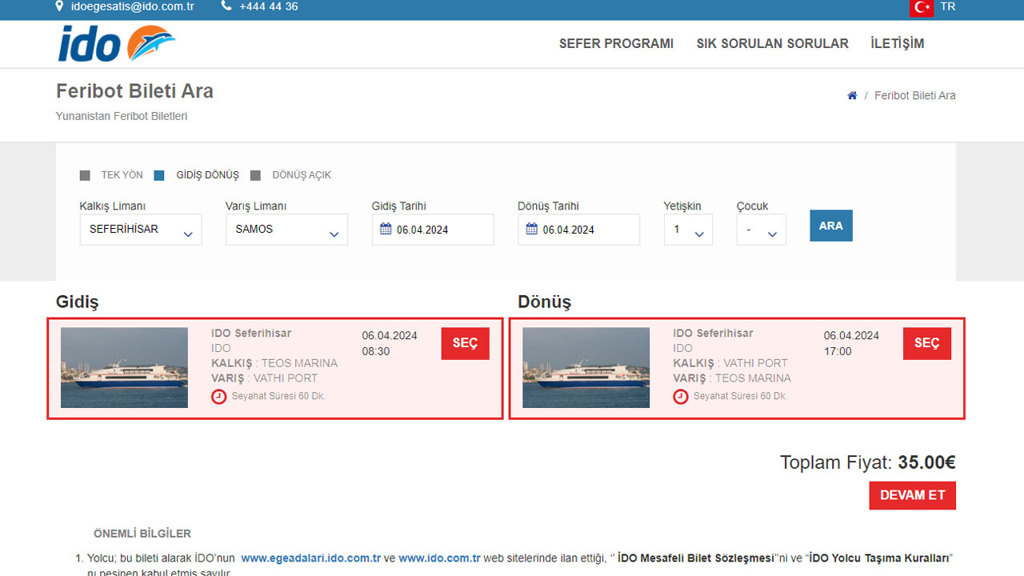The image size is (1024, 576).
Task: Select the DÖNÜŞ AÇIK trip option
Action: (x=256, y=176)
